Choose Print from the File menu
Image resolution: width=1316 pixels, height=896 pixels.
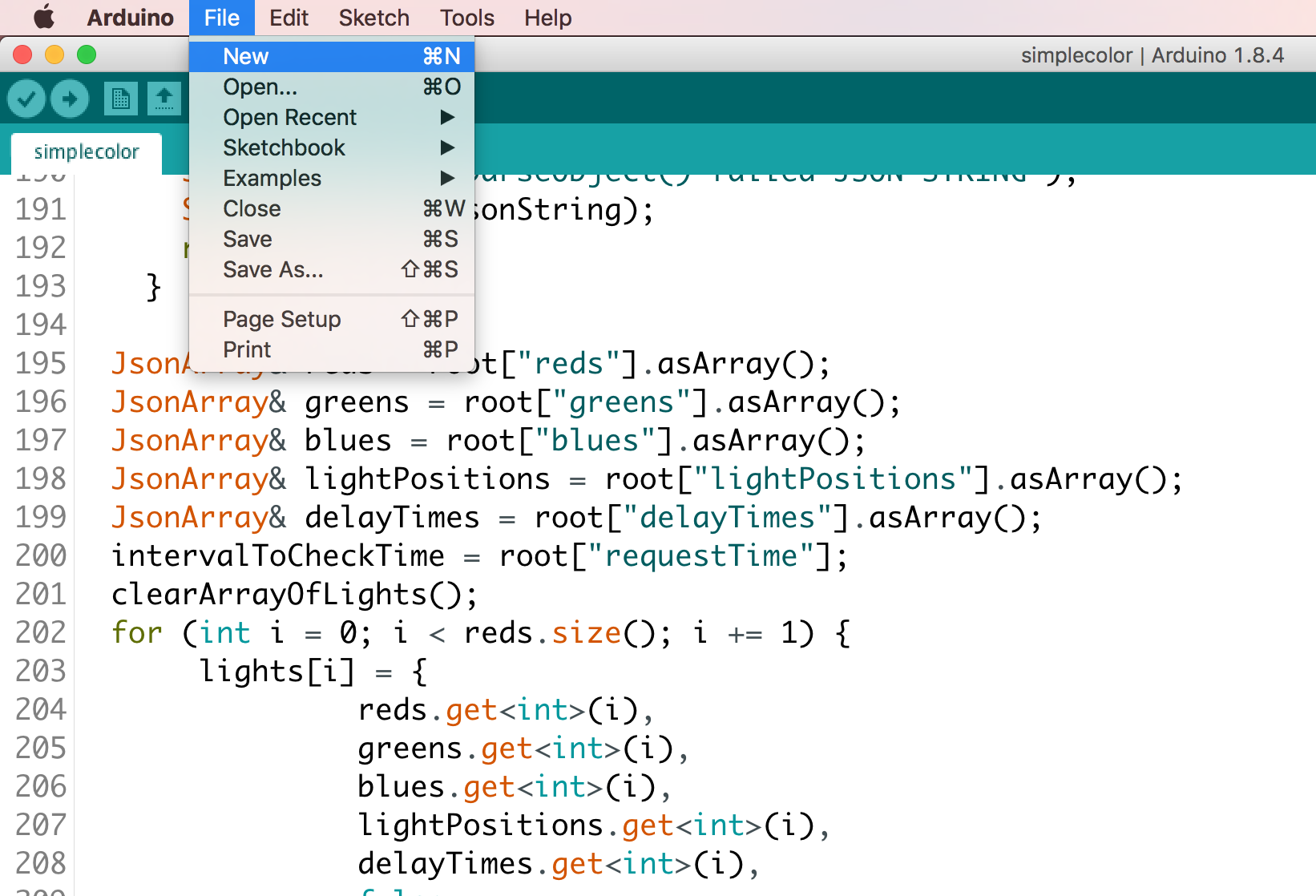(x=332, y=349)
